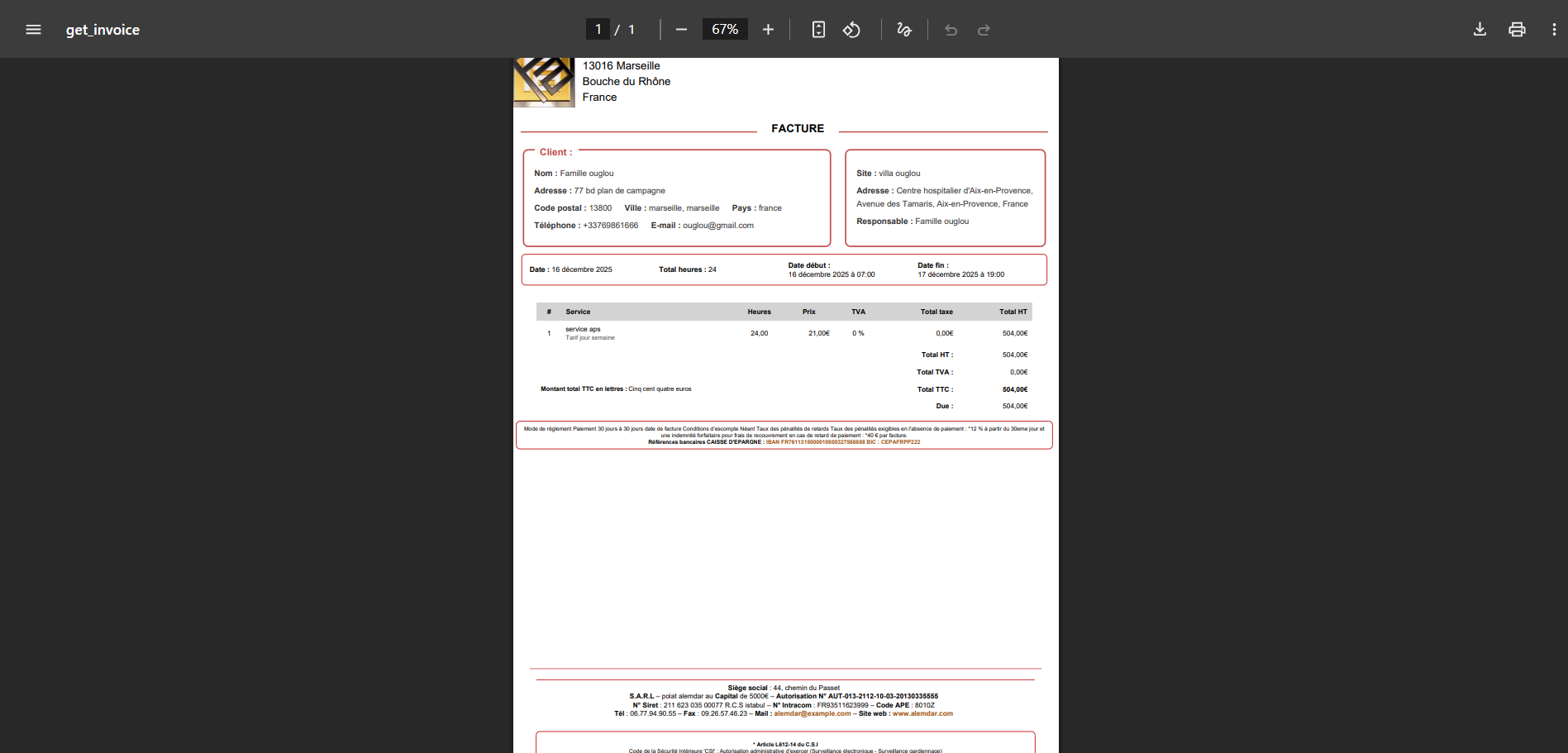Click the undo arrow in toolbar
Viewport: 1568px width, 753px height.
951,30
